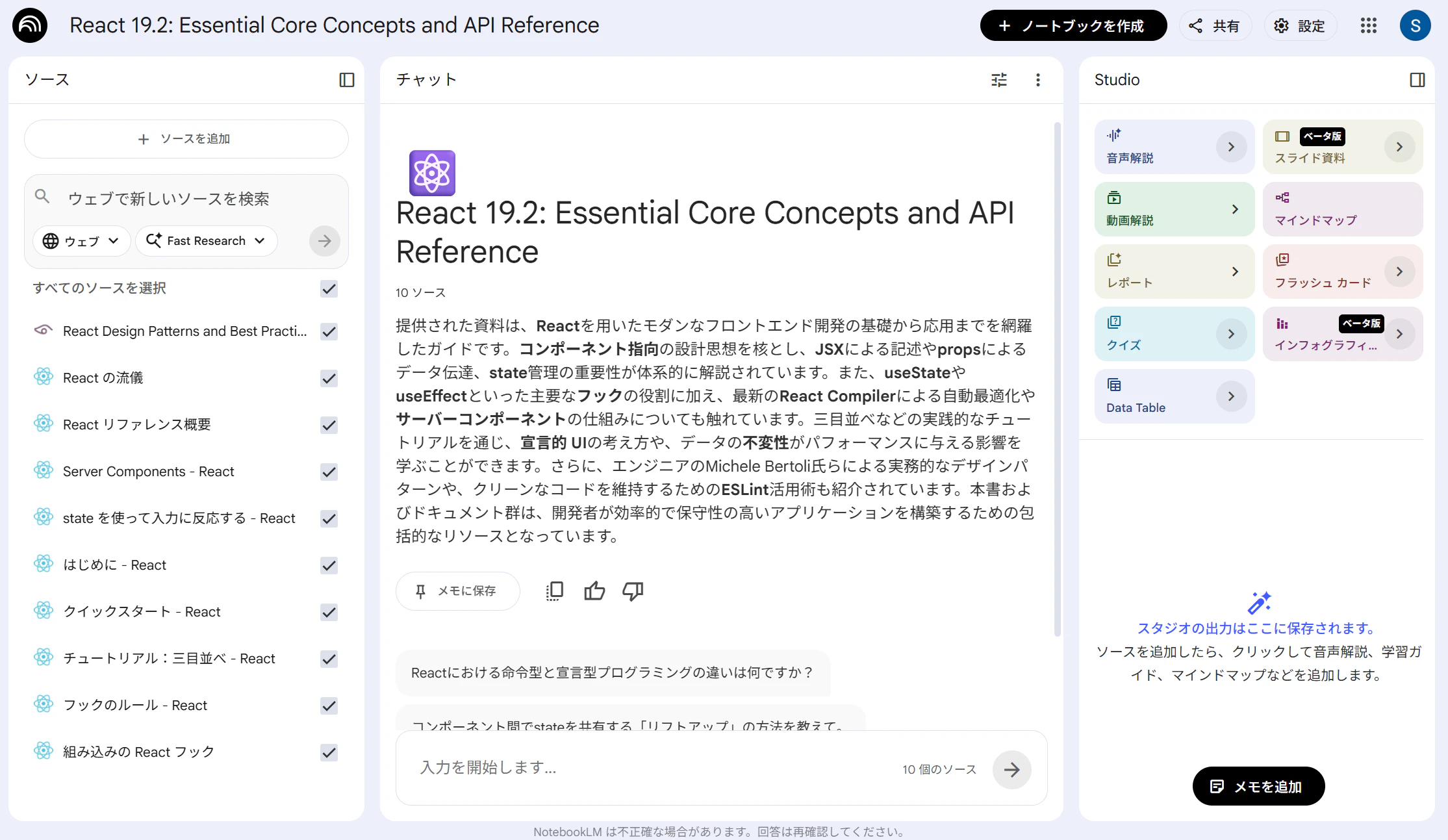This screenshot has width=1448, height=840.
Task: Click the メモを追加 button
Action: [x=1258, y=786]
